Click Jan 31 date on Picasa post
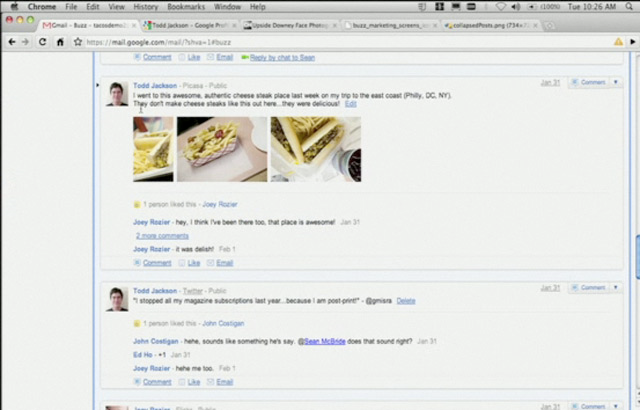The image size is (640, 410). [x=550, y=82]
